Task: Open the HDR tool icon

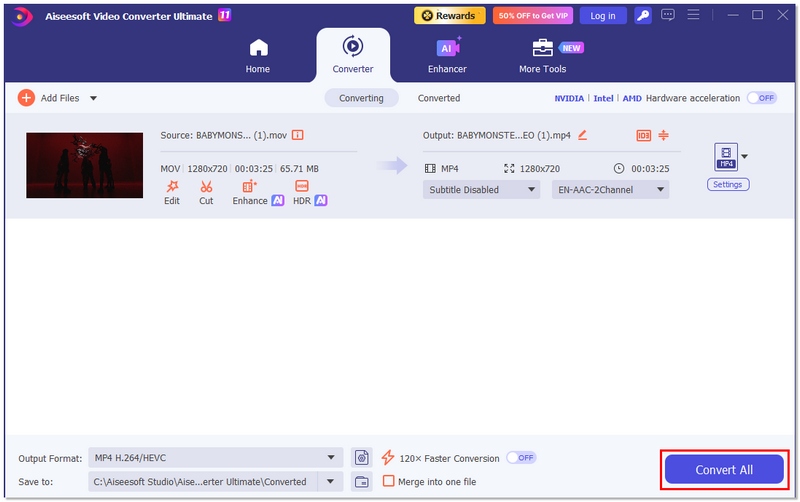Action: coord(301,186)
